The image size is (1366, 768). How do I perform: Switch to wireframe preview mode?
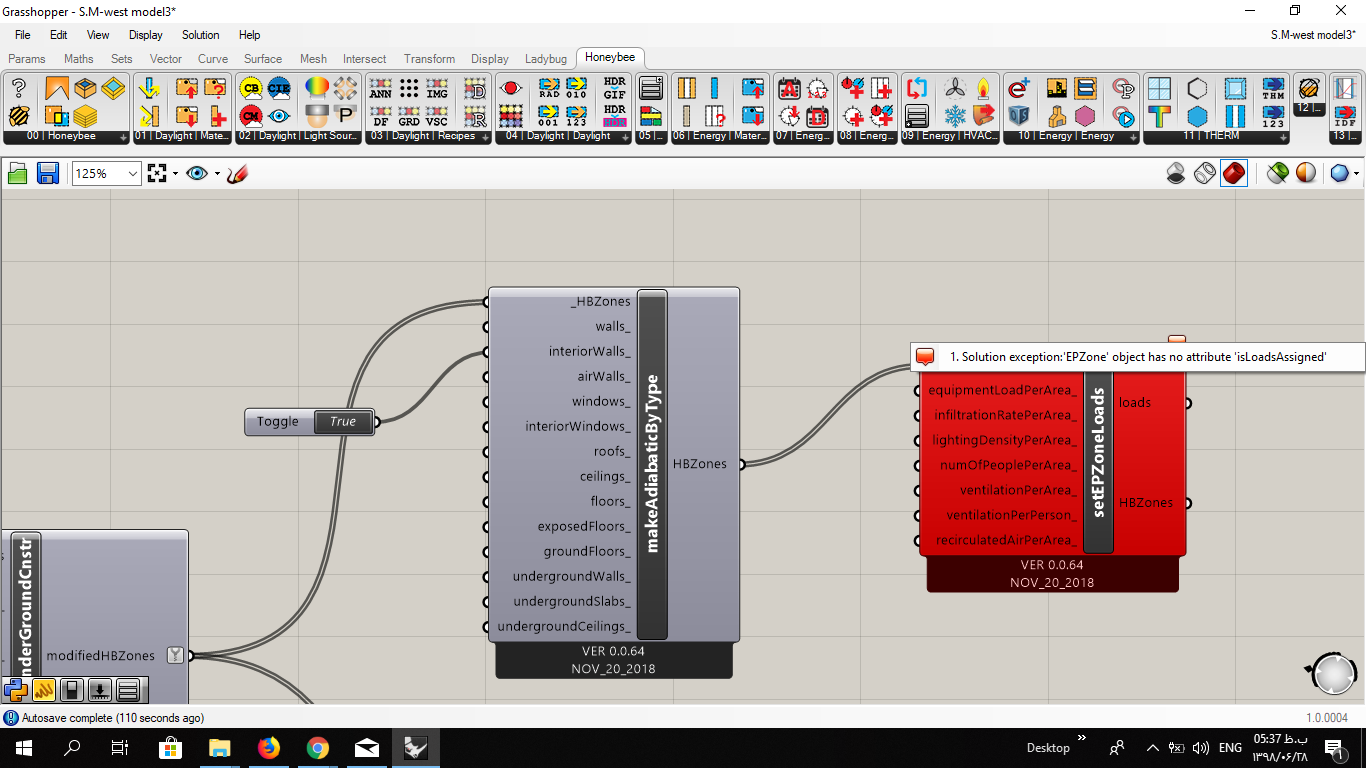(x=1205, y=174)
